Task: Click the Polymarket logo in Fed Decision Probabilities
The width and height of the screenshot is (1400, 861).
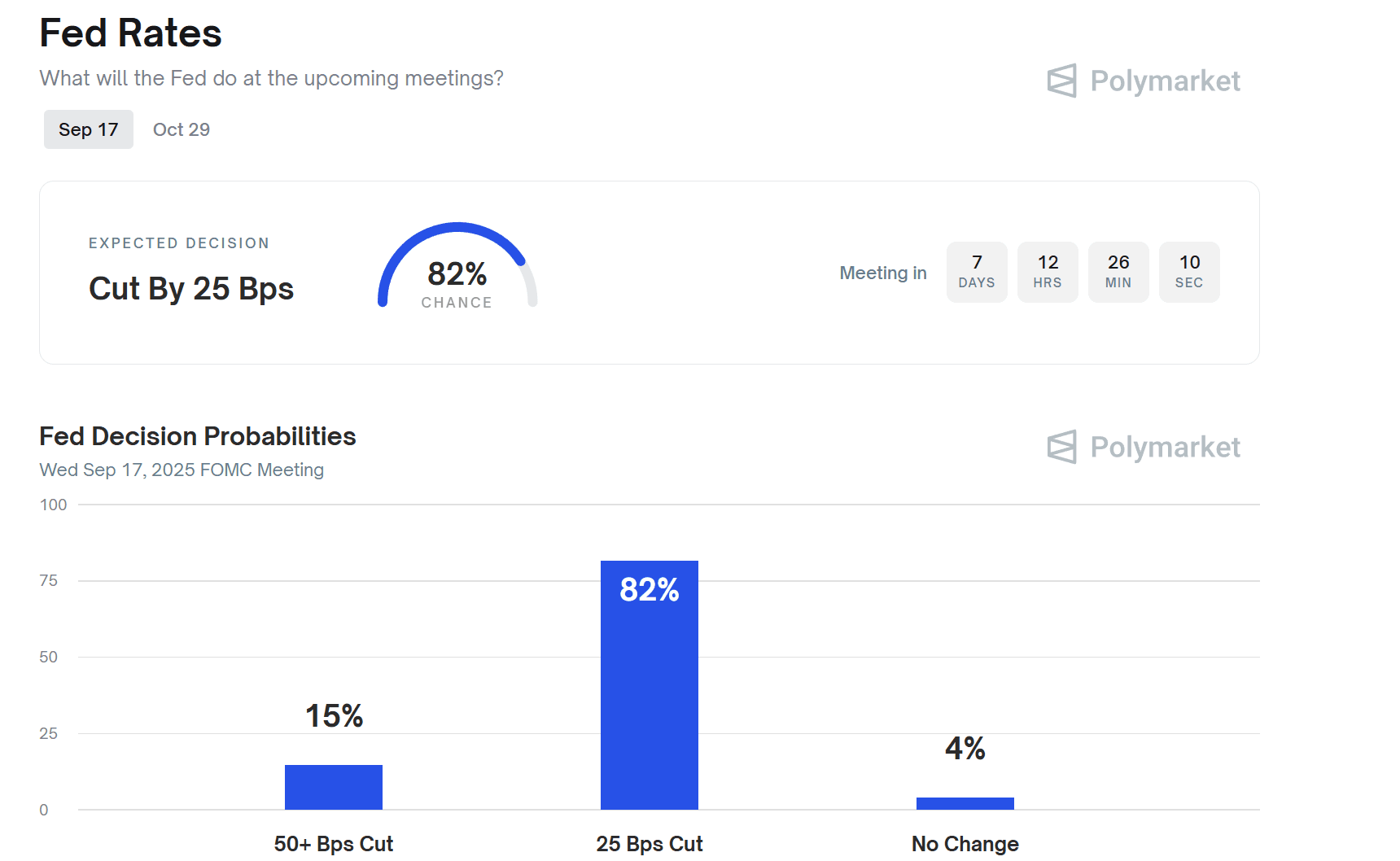Action: (x=1144, y=447)
